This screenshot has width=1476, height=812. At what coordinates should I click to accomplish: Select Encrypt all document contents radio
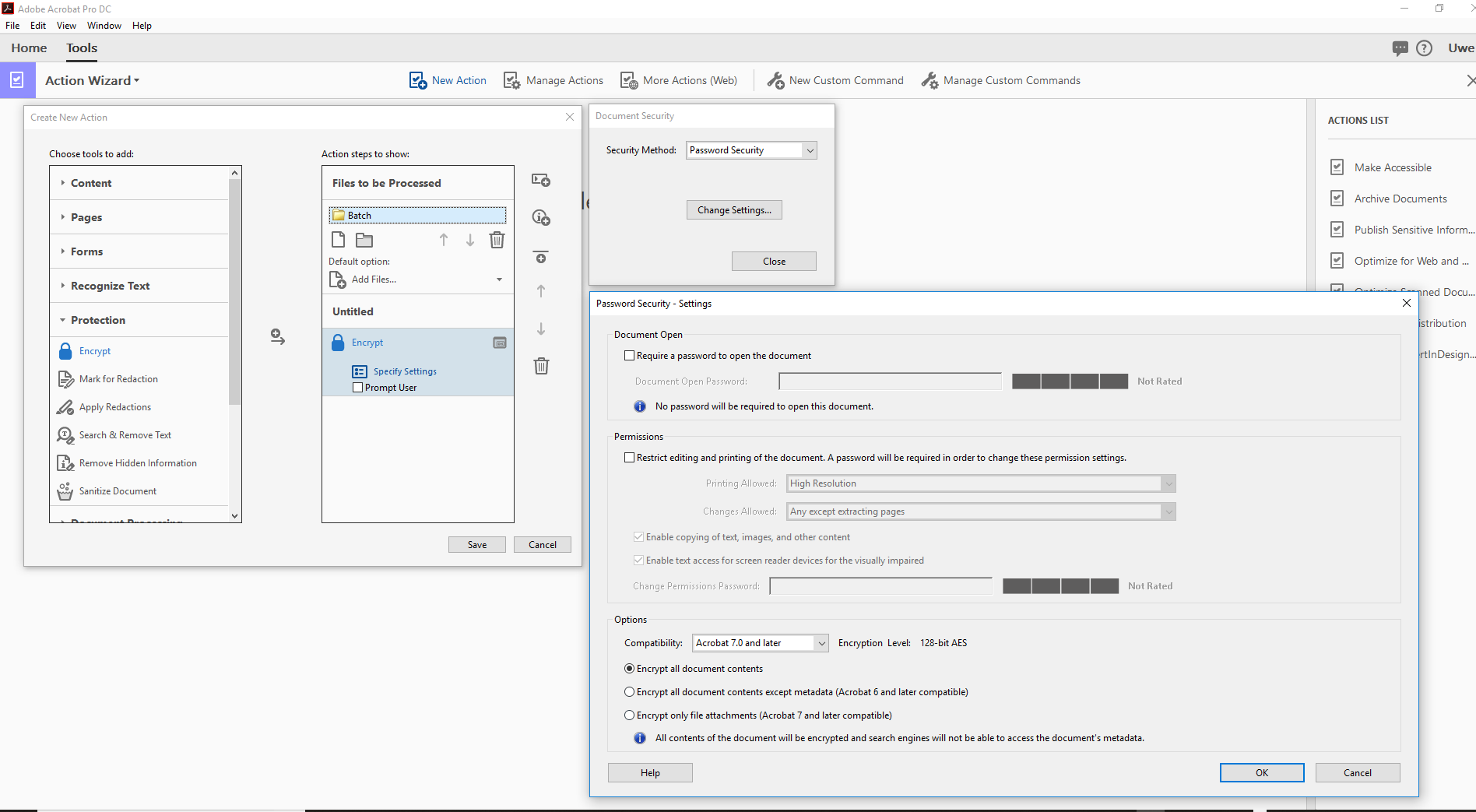[629, 669]
